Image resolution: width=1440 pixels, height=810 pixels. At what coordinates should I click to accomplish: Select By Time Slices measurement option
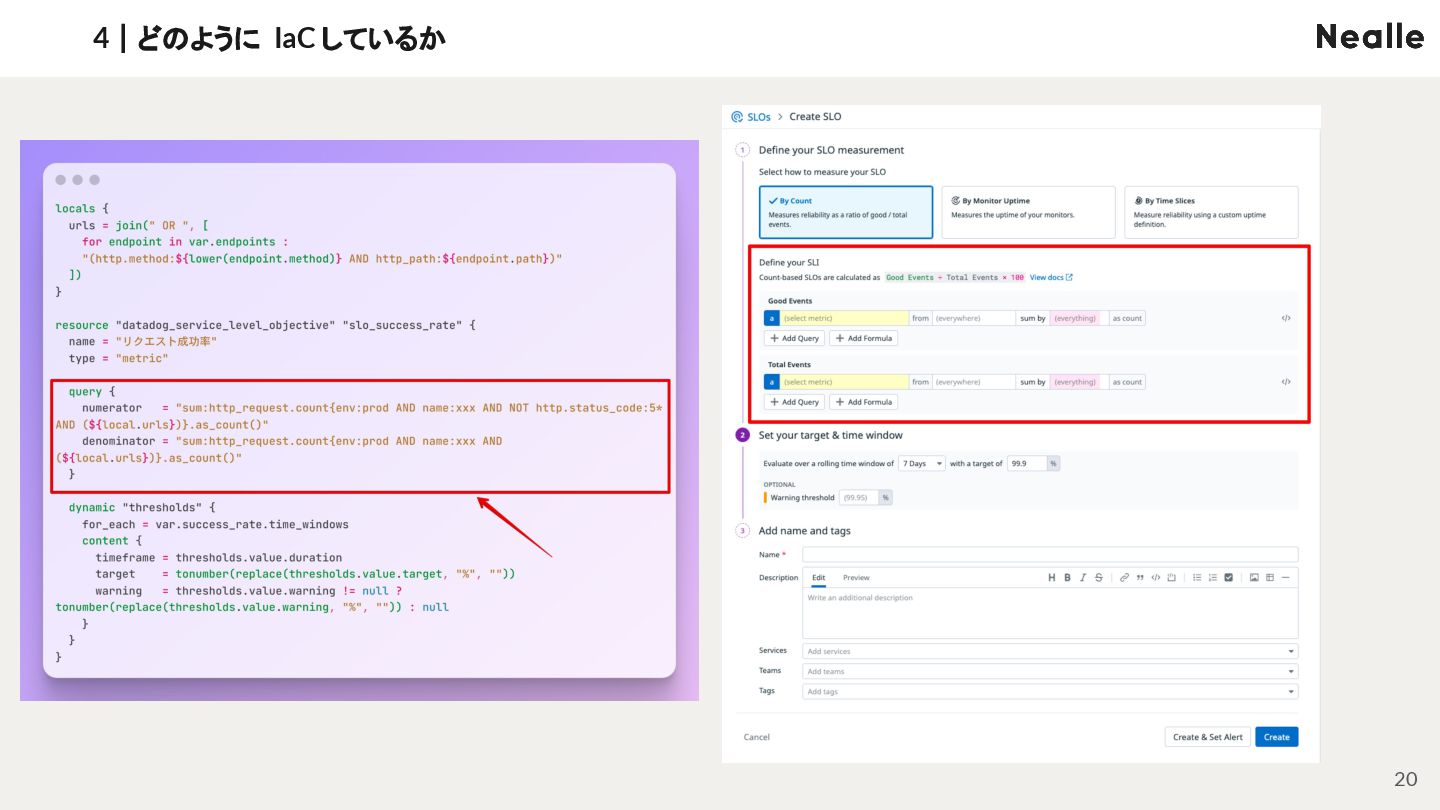[x=1211, y=212]
